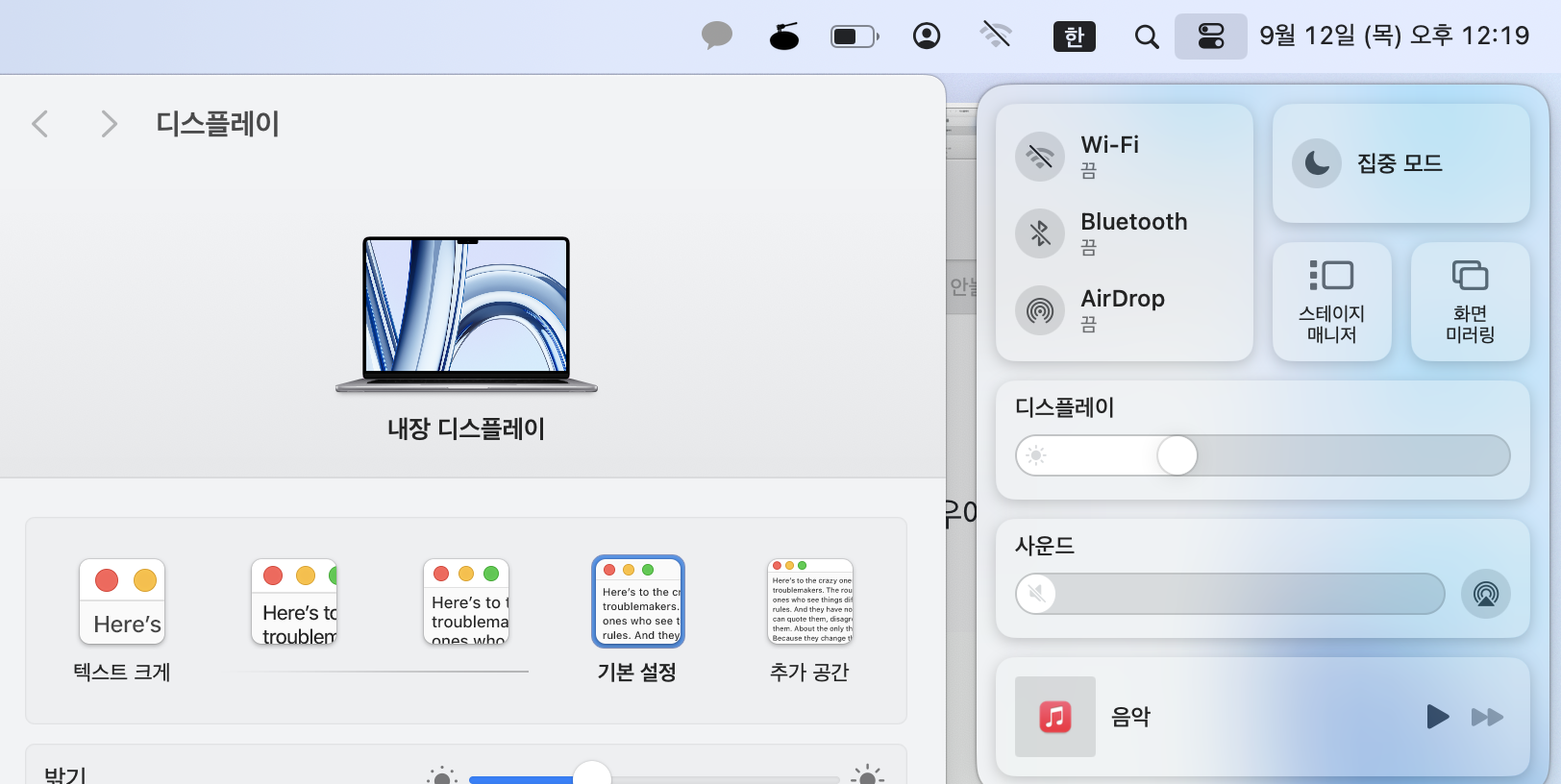1561x784 pixels.
Task: Open Spotlight search magnifier icon
Action: click(x=1146, y=37)
